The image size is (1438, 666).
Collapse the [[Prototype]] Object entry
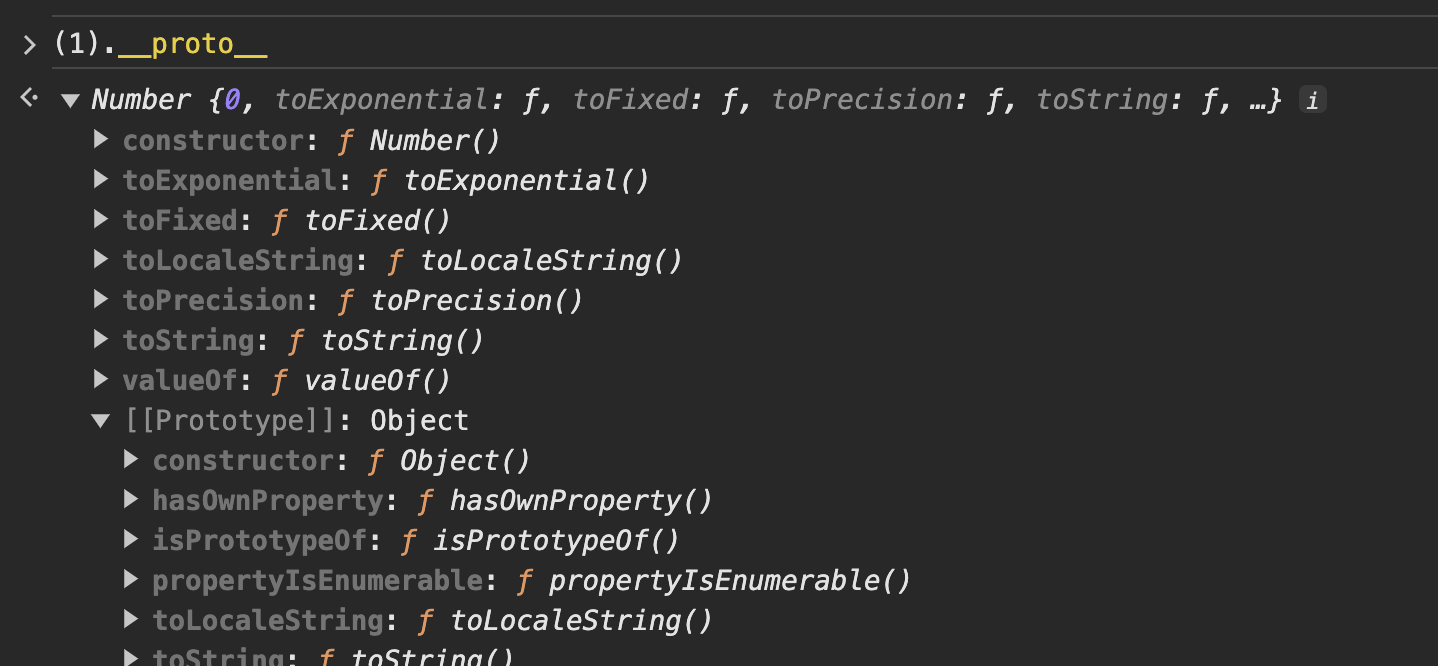[x=100, y=420]
